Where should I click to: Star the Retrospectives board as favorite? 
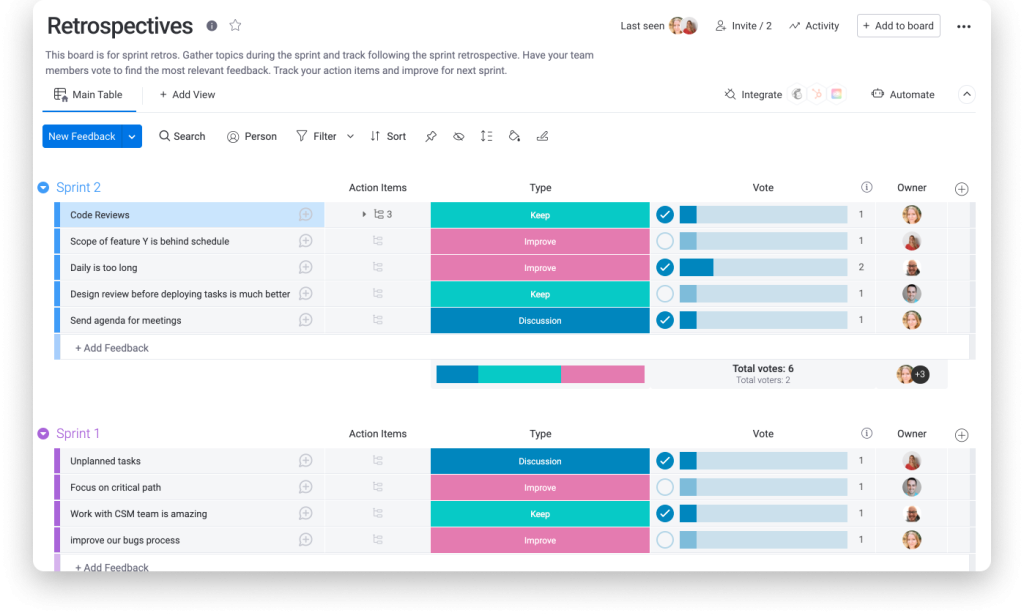236,26
